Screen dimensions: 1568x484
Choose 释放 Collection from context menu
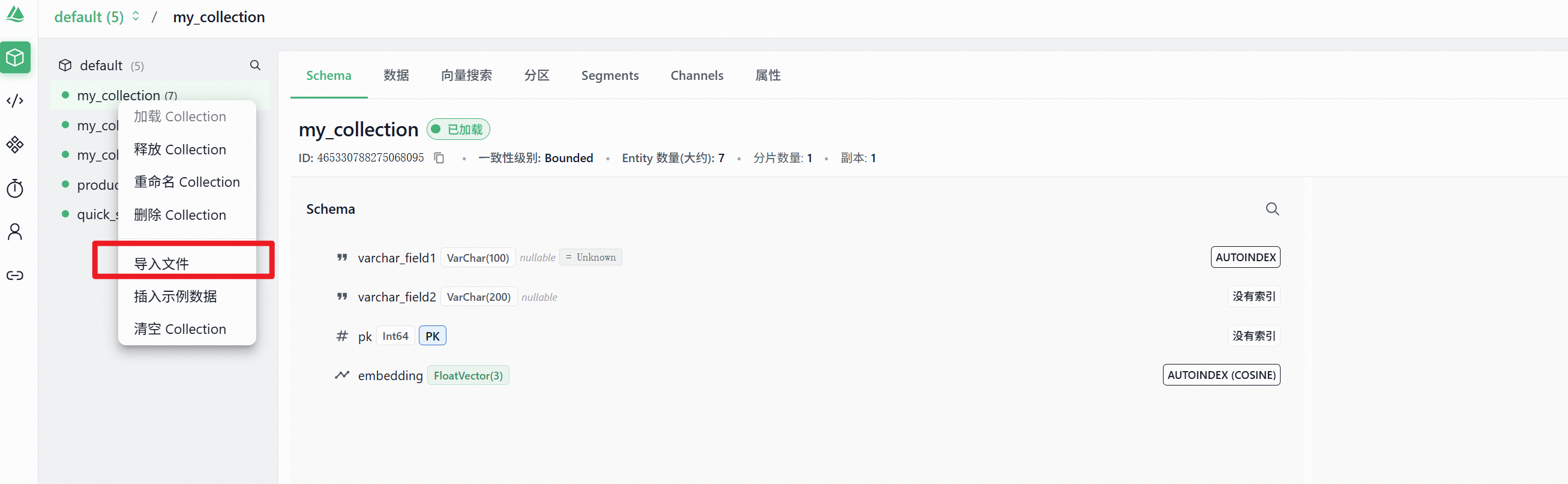(x=187, y=149)
